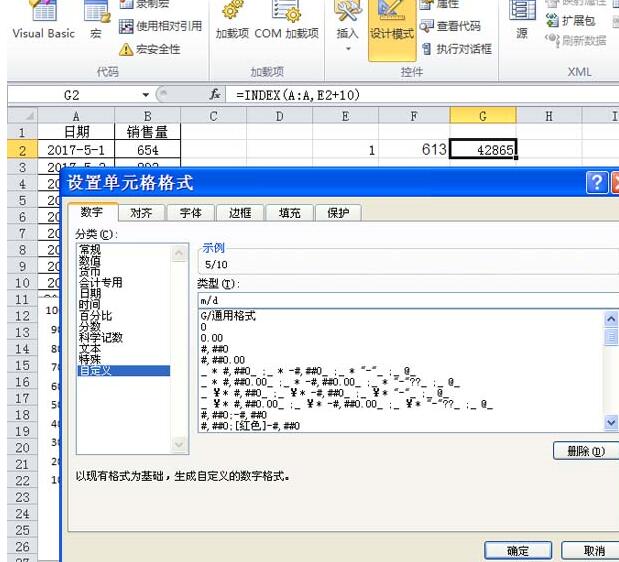The height and width of the screenshot is (562, 619).
Task: Select column F header
Action: pos(414,116)
